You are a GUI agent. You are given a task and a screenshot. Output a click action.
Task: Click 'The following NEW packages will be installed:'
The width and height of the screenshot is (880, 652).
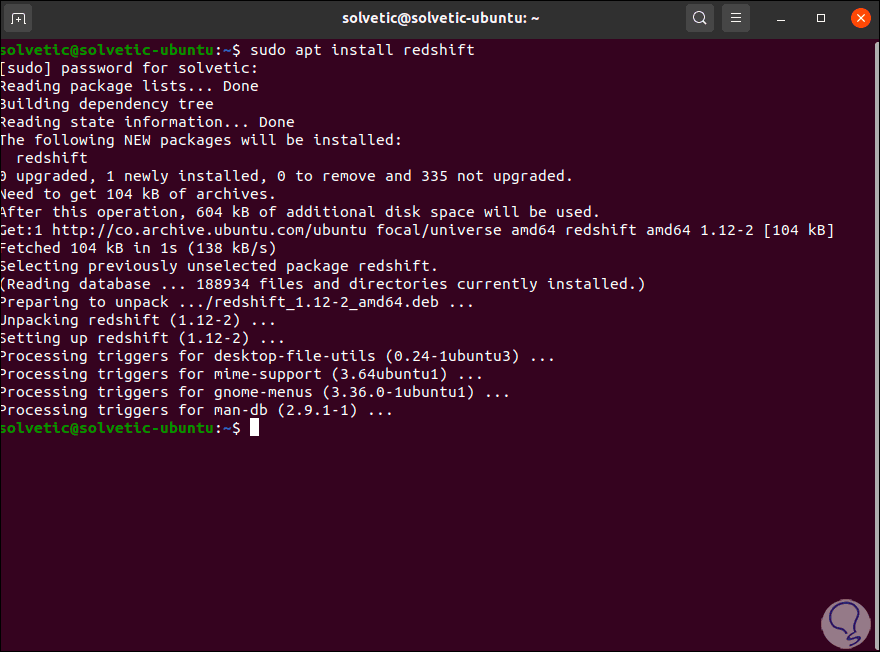click(201, 140)
